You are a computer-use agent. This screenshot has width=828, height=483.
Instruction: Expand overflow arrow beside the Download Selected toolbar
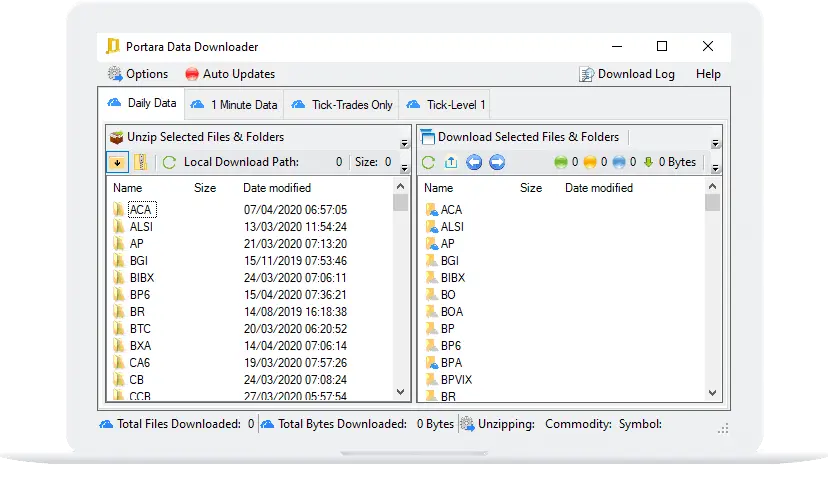[x=716, y=144]
